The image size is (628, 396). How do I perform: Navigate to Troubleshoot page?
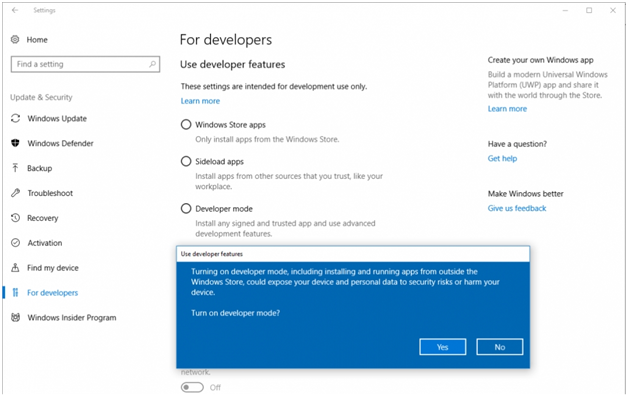coord(50,193)
